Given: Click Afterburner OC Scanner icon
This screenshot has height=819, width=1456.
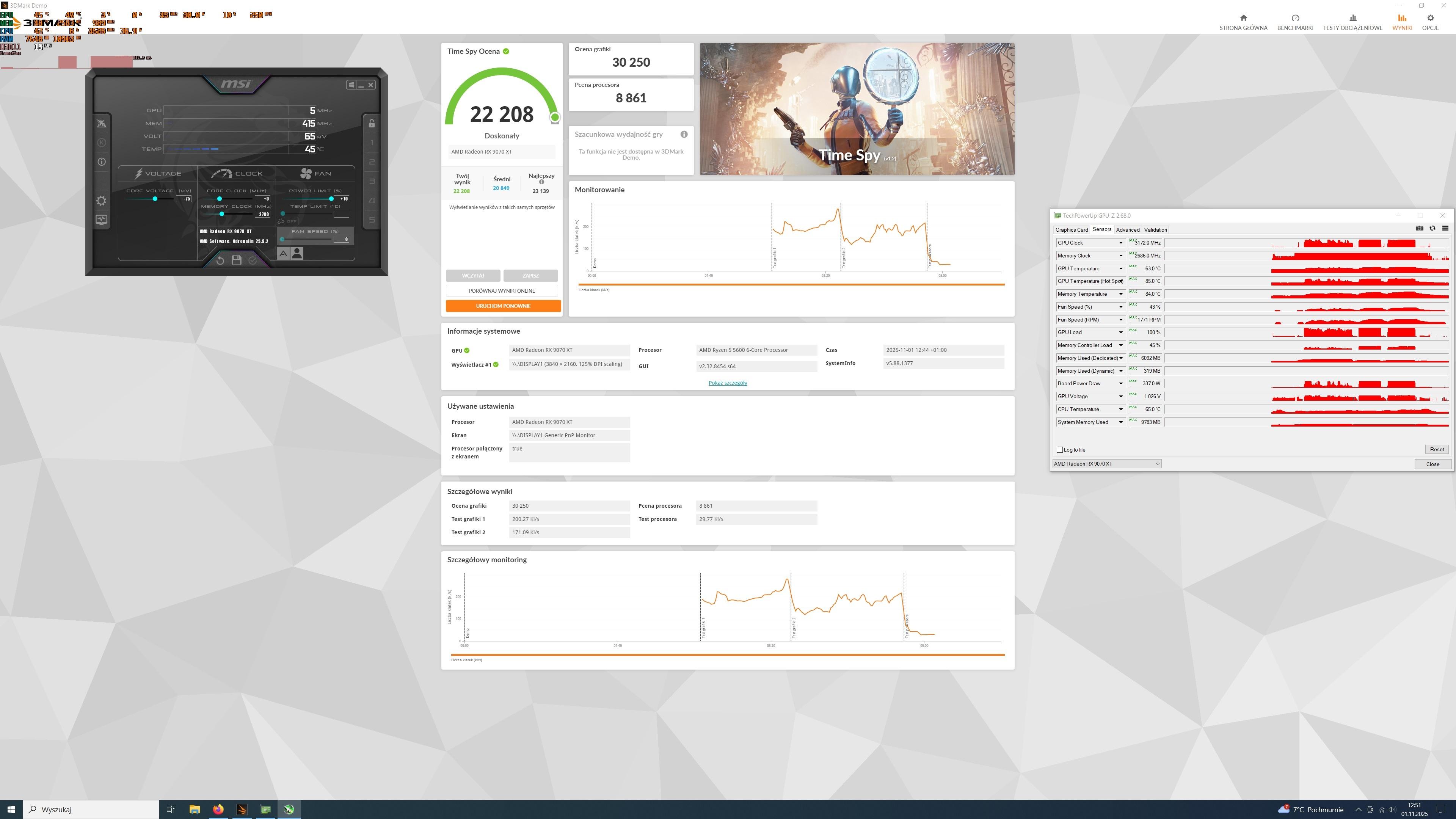Looking at the screenshot, I should pyautogui.click(x=101, y=123).
